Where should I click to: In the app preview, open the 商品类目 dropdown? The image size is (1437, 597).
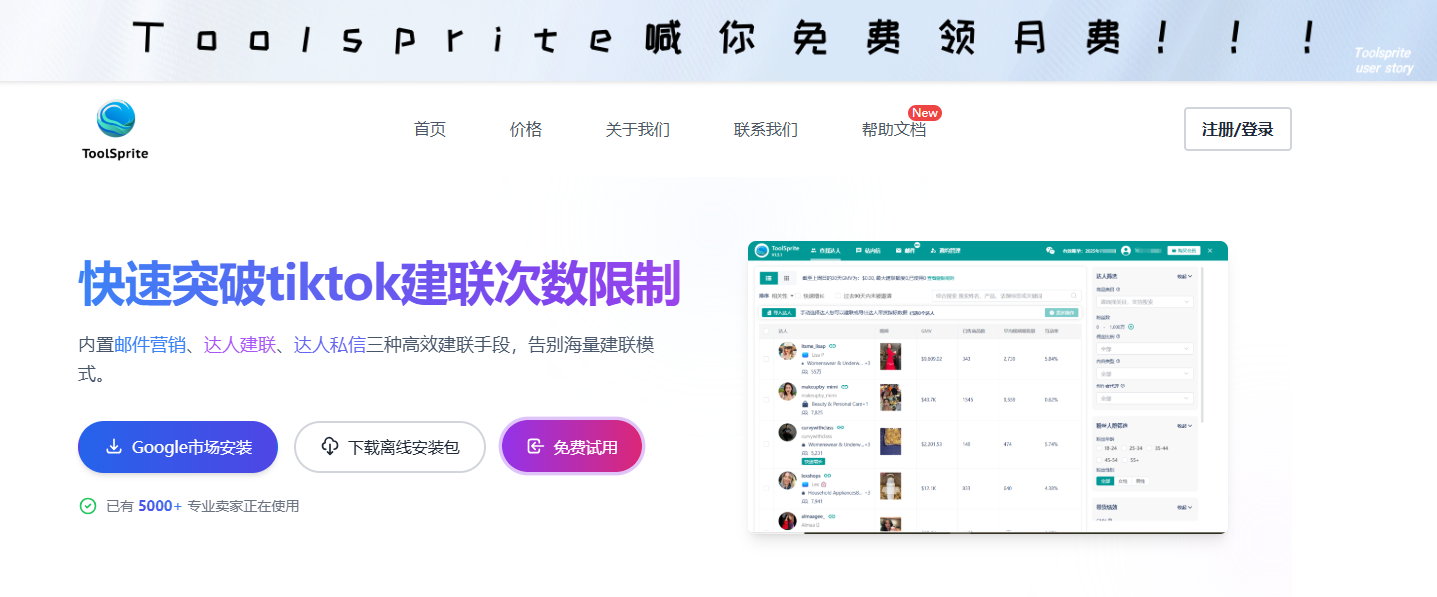[x=1144, y=302]
